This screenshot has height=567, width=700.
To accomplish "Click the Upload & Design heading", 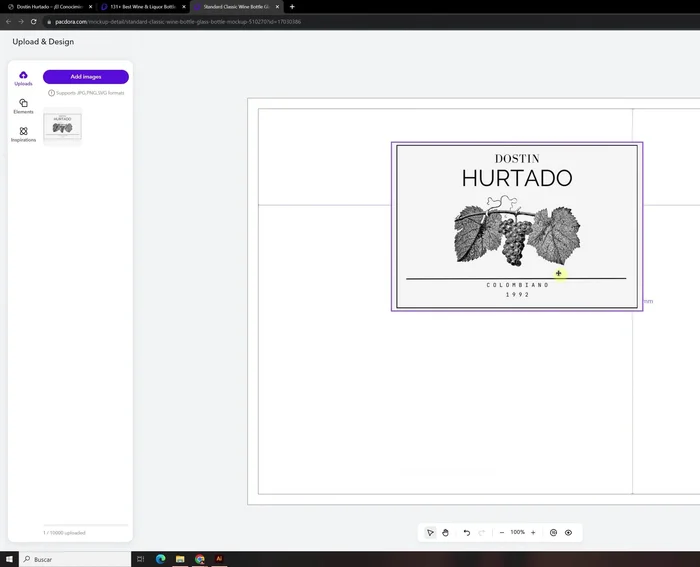I will point(43,42).
